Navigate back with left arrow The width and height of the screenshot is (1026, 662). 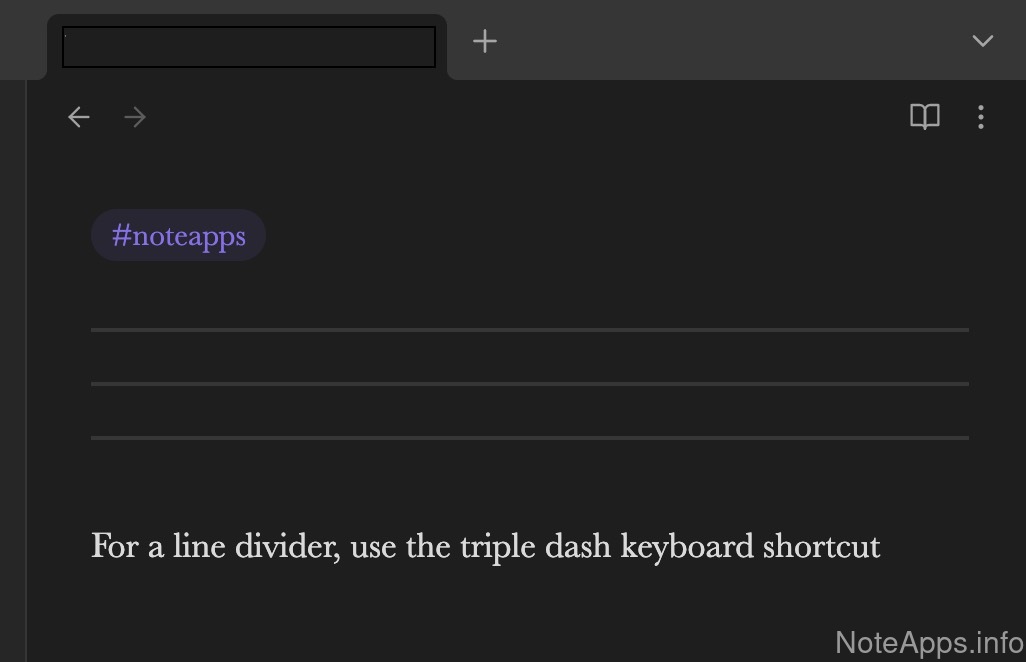(x=79, y=118)
